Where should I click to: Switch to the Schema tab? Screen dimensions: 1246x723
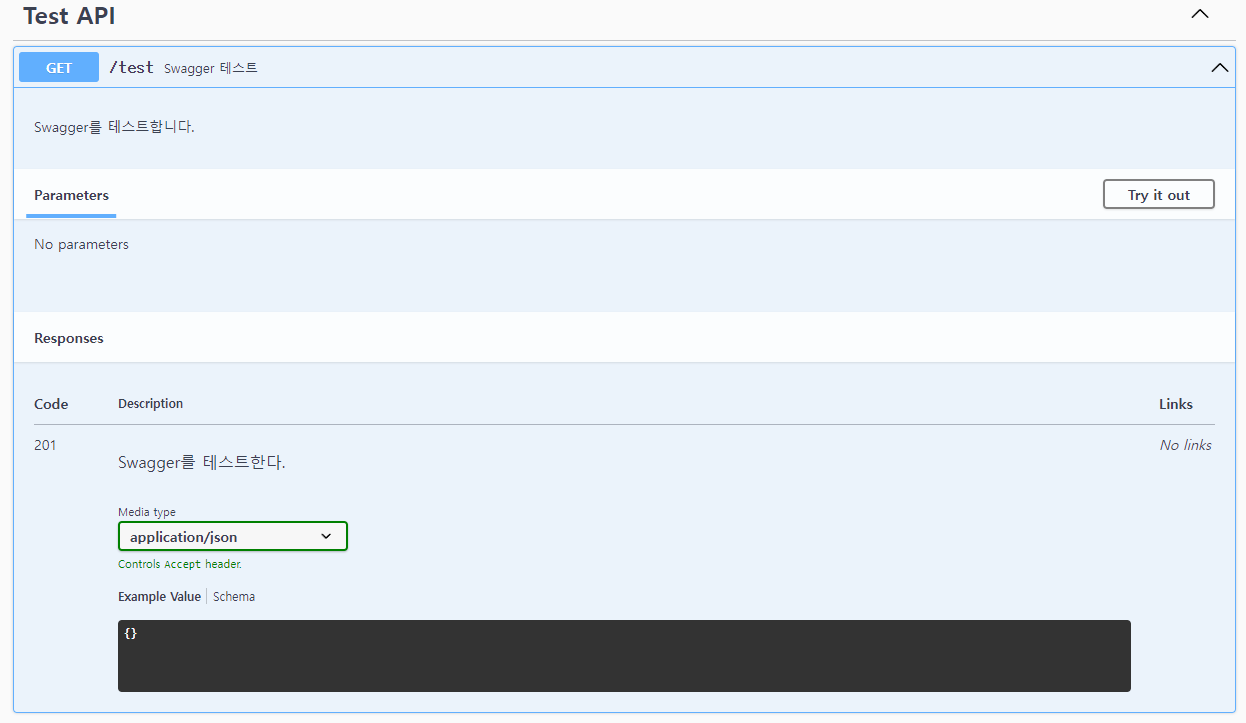point(234,597)
